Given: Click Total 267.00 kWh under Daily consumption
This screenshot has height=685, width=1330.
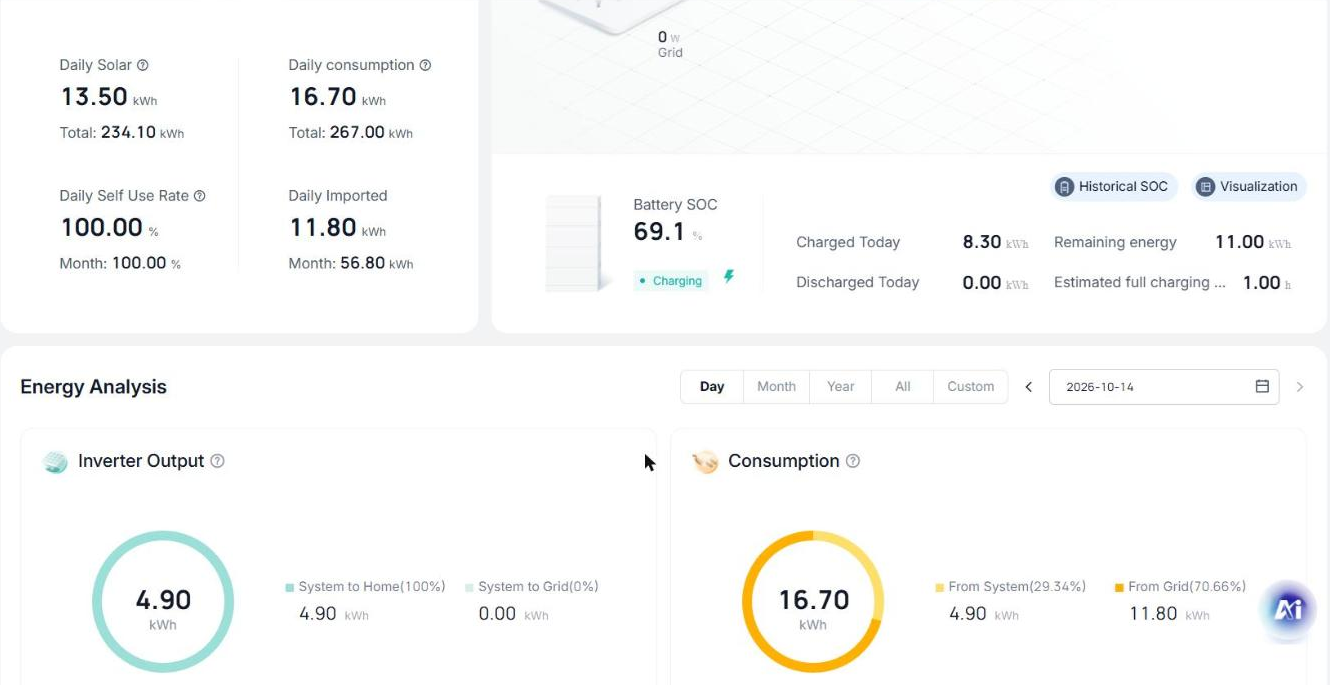Looking at the screenshot, I should click(350, 132).
